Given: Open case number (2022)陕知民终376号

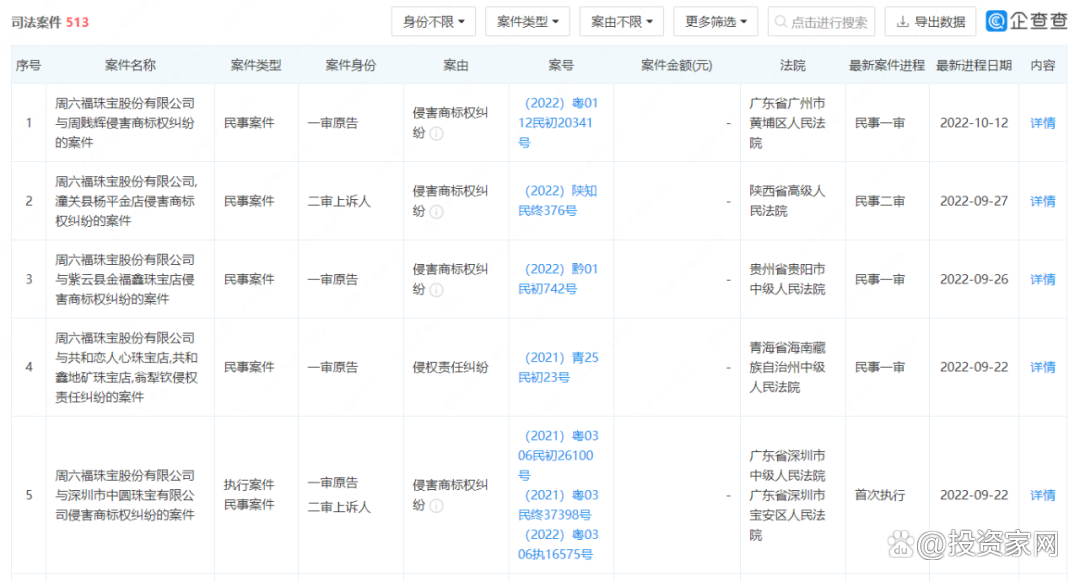Looking at the screenshot, I should [x=558, y=200].
